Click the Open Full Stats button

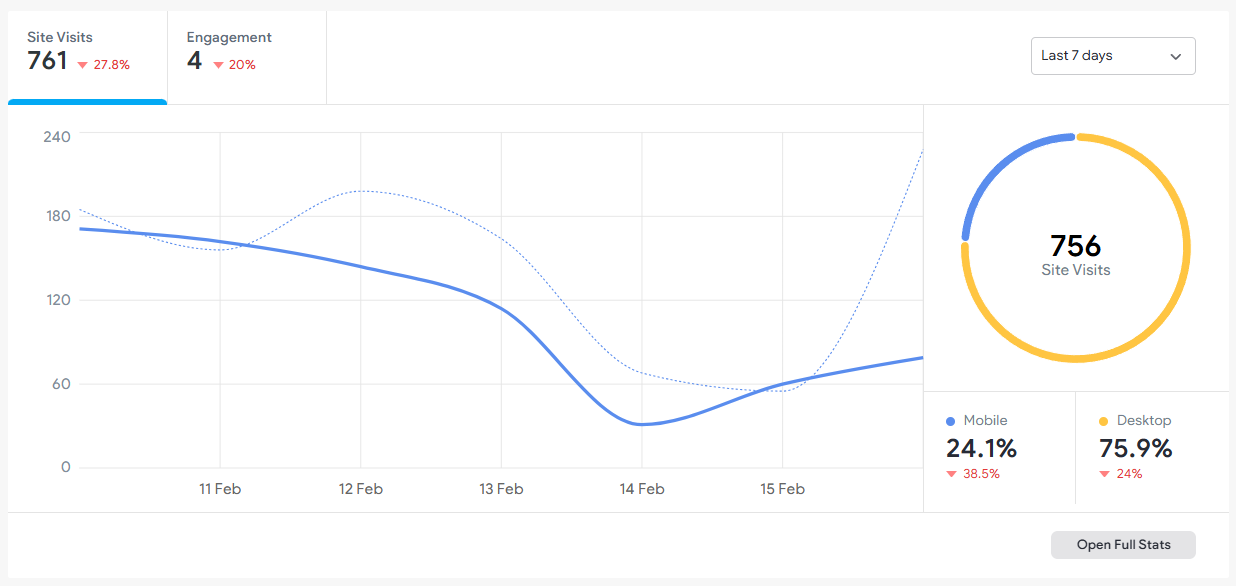click(1123, 544)
